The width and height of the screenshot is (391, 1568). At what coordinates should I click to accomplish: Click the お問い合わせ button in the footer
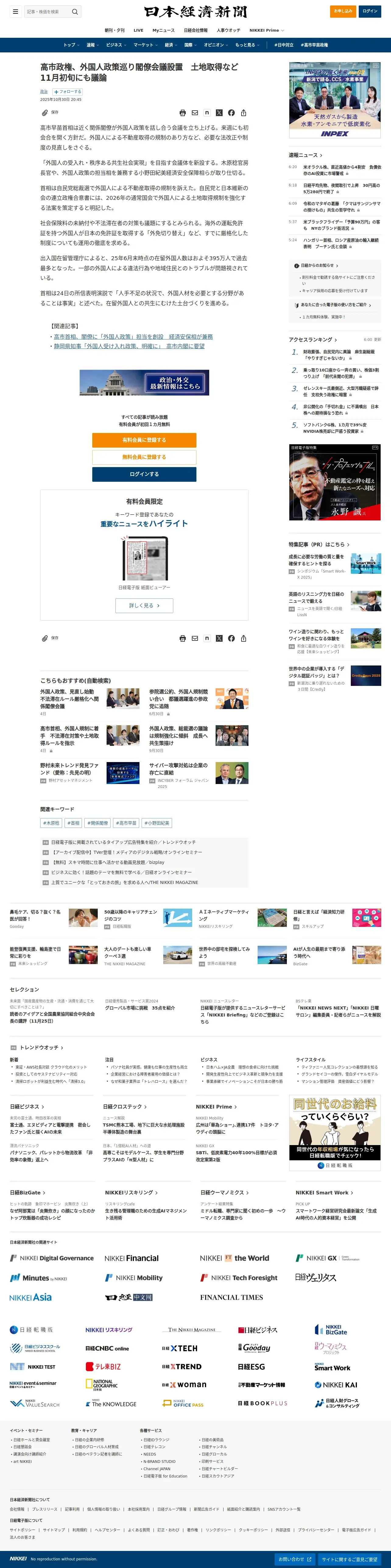(295, 1559)
